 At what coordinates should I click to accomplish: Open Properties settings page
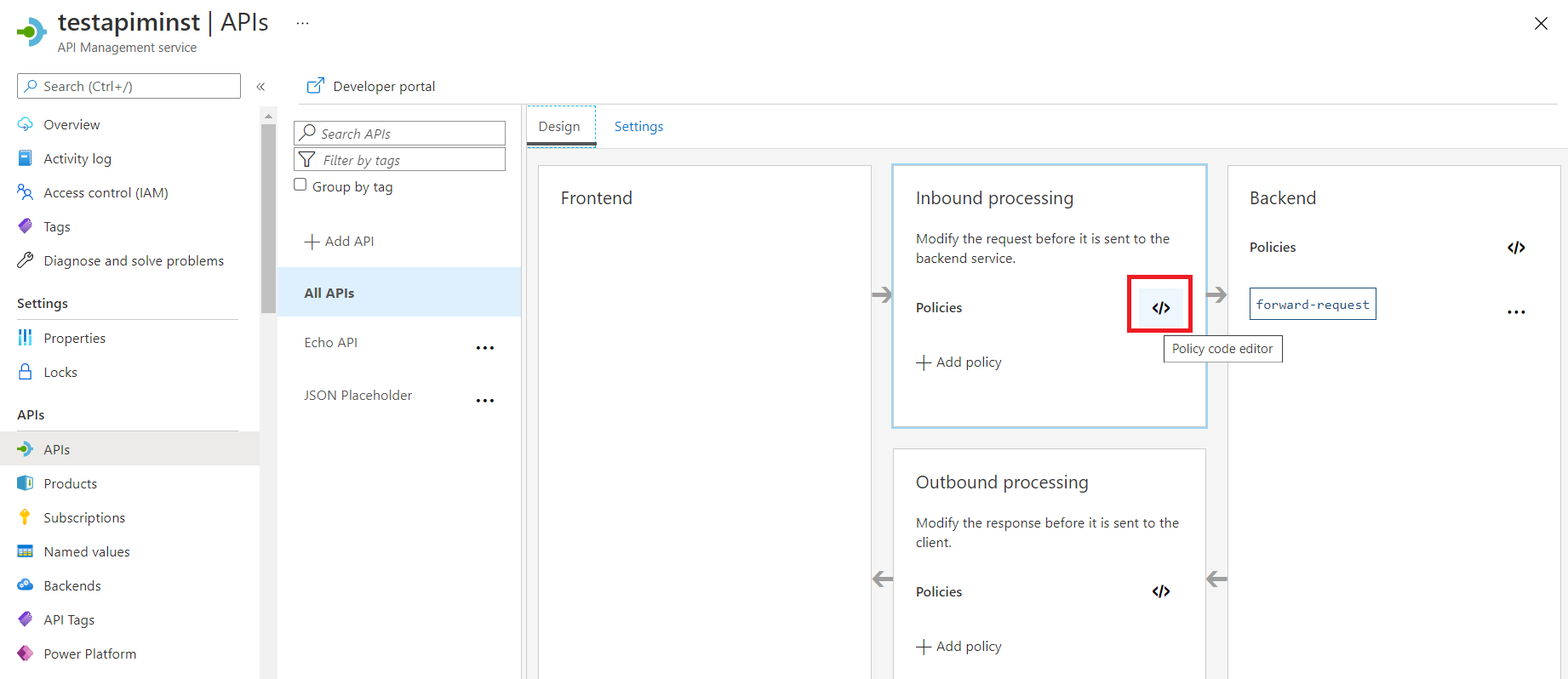(x=75, y=338)
